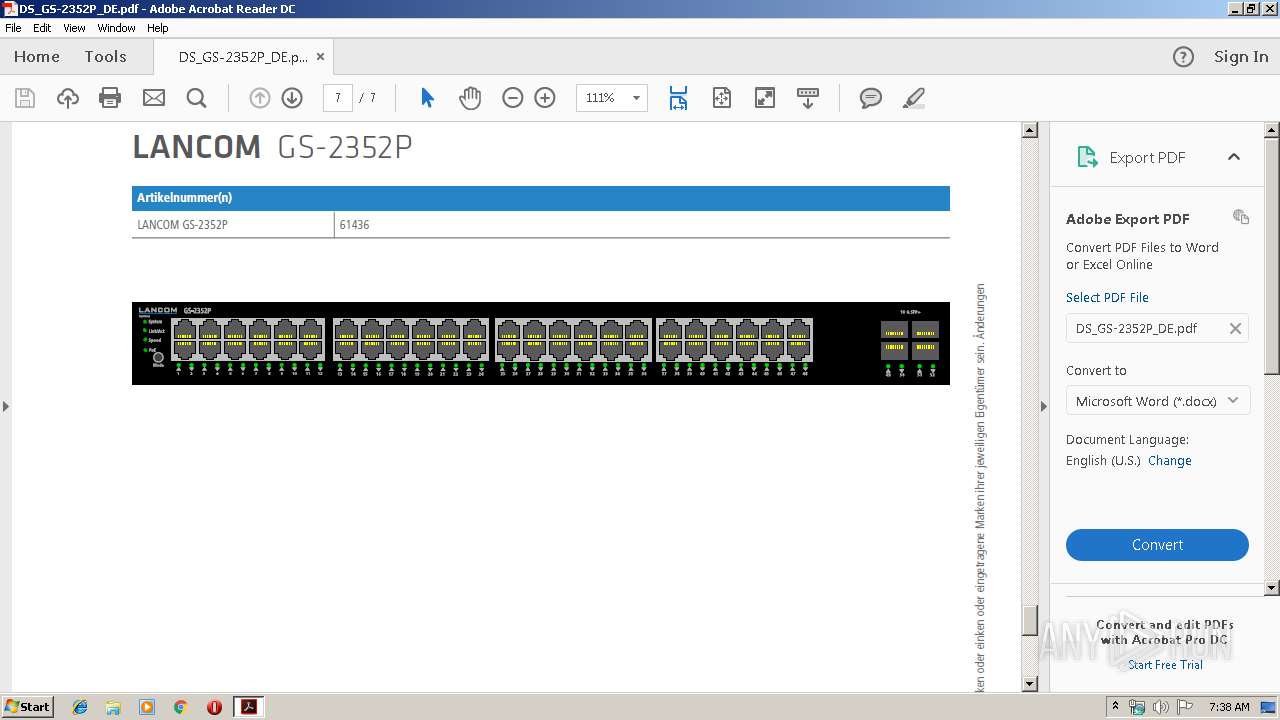This screenshot has width=1280, height=720.
Task: Click the copy icon beside Adobe Export PDF
Action: 1241,217
